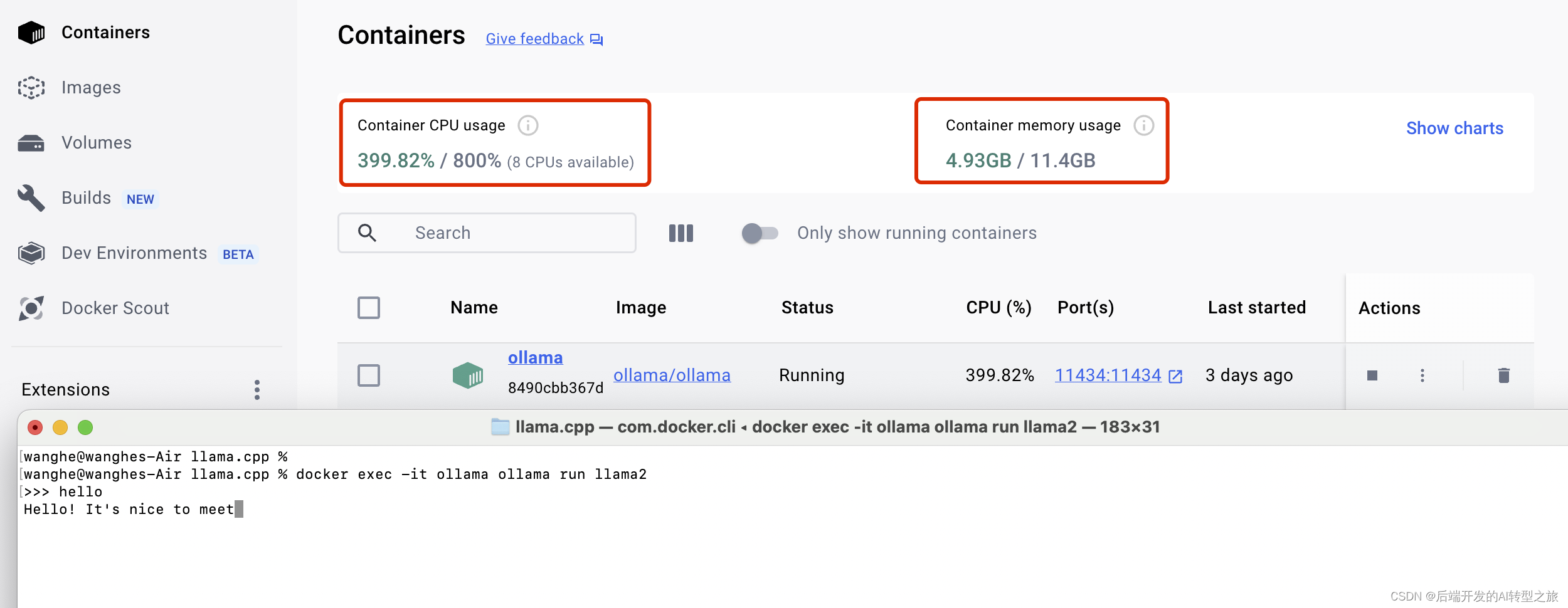Maximize the terminal with green button
This screenshot has width=1568, height=608.
pos(85,427)
